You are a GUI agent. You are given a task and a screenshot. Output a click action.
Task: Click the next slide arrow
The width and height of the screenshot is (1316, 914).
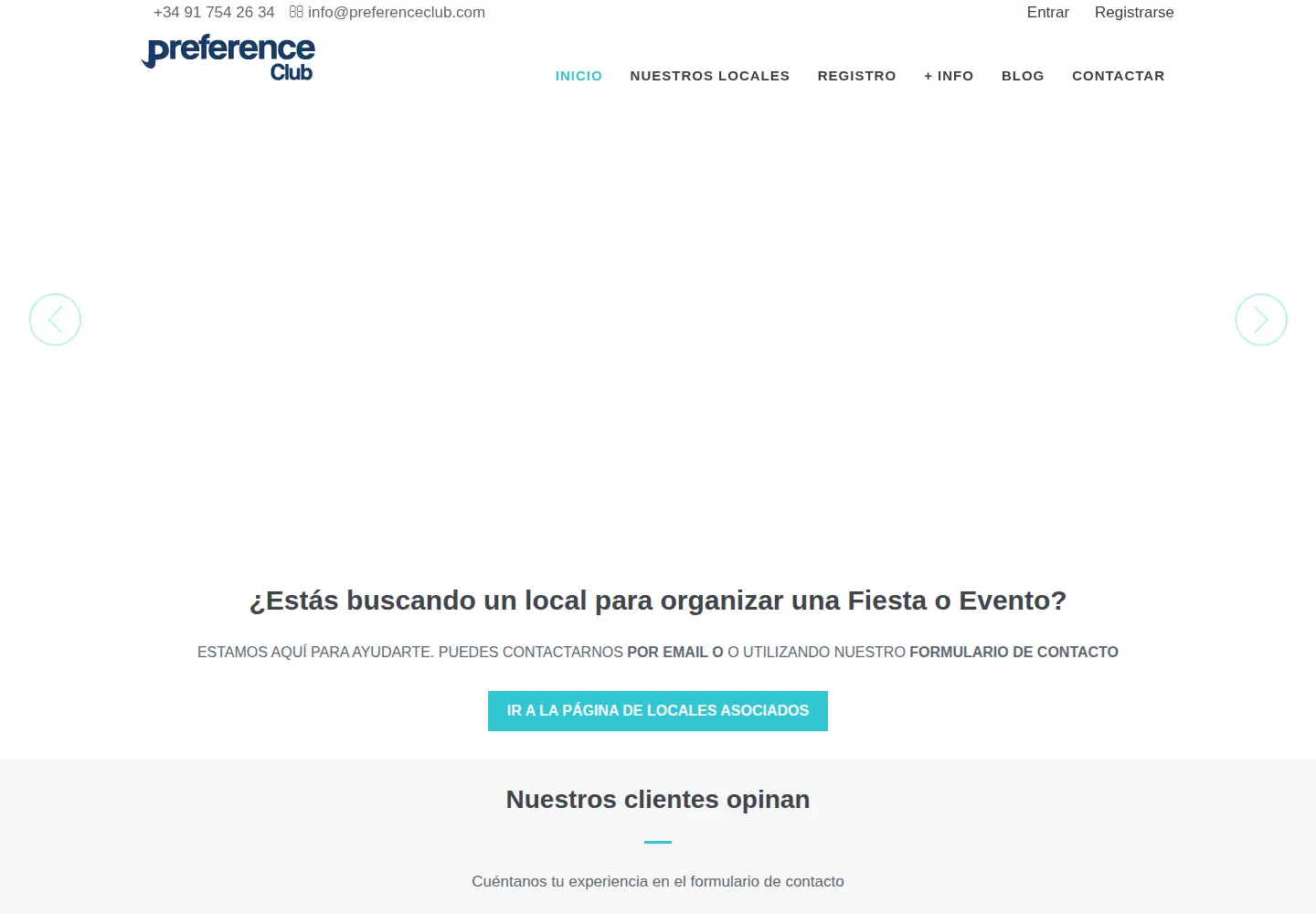point(1261,320)
